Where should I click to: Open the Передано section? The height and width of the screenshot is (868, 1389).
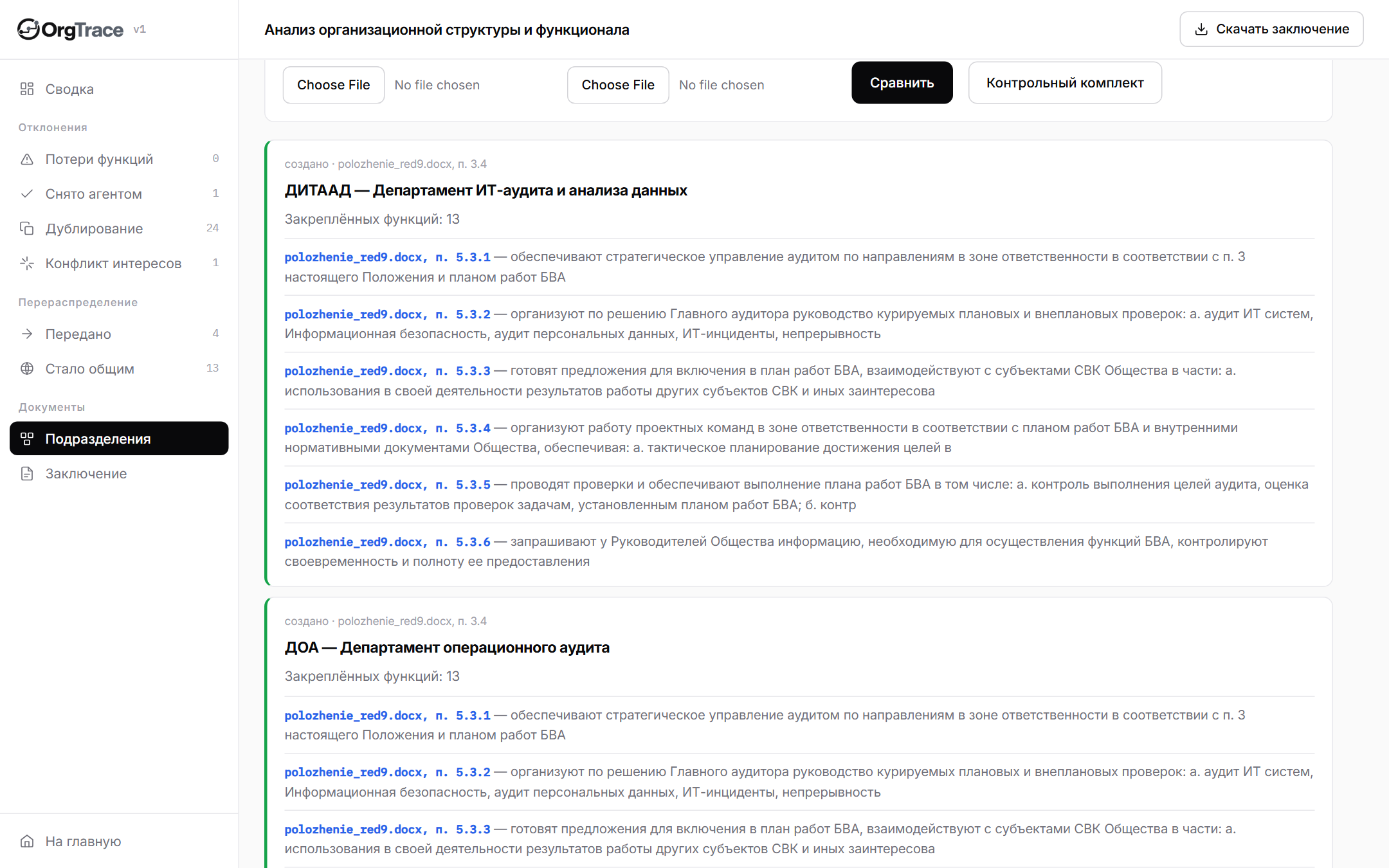[119, 334]
